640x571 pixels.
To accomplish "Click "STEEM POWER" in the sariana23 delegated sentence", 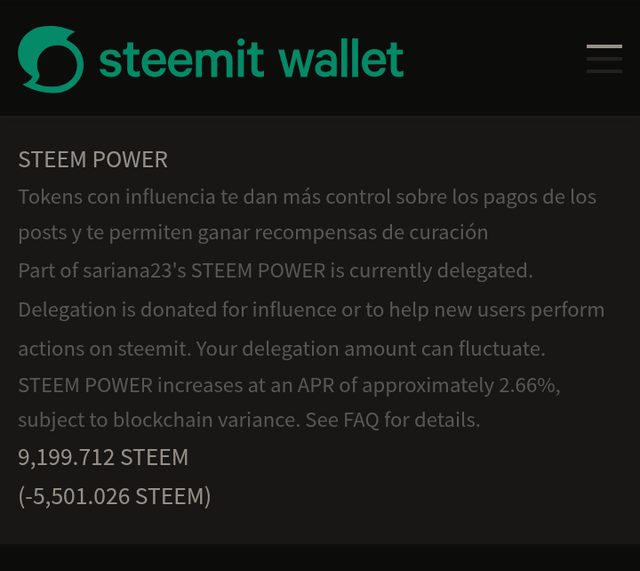I will point(258,271).
